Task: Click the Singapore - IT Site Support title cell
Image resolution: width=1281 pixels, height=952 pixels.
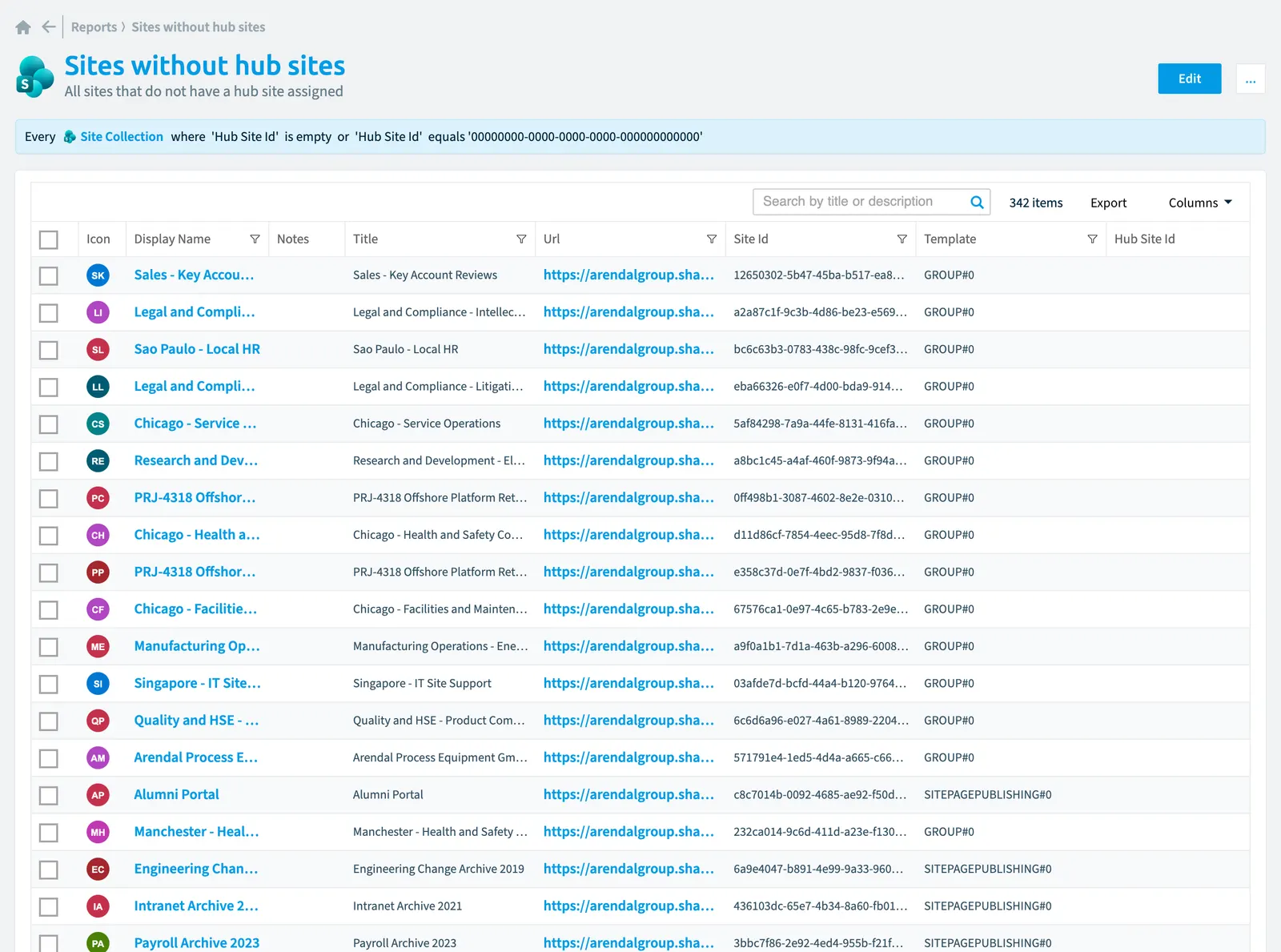Action: [422, 684]
